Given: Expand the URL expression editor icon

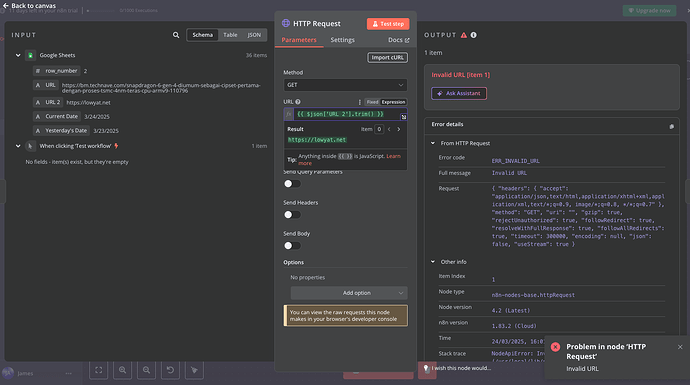Looking at the screenshot, I should [404, 117].
